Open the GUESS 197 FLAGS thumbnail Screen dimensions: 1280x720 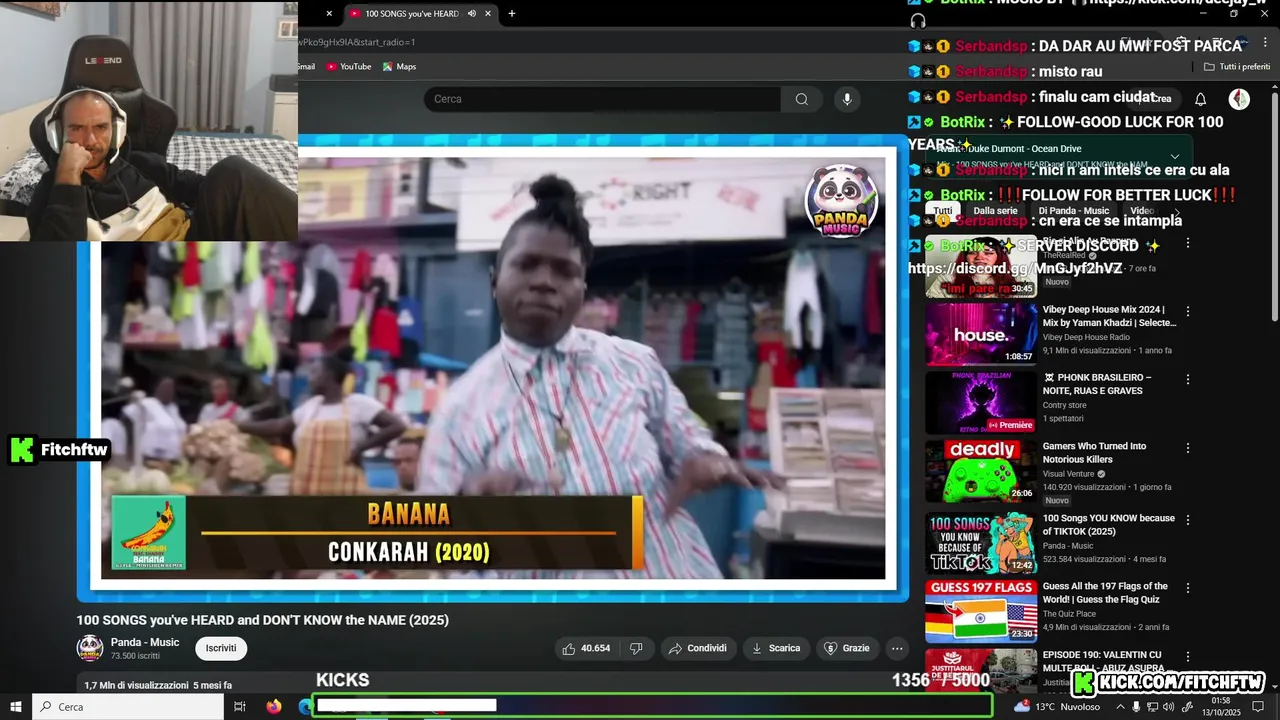pos(981,610)
